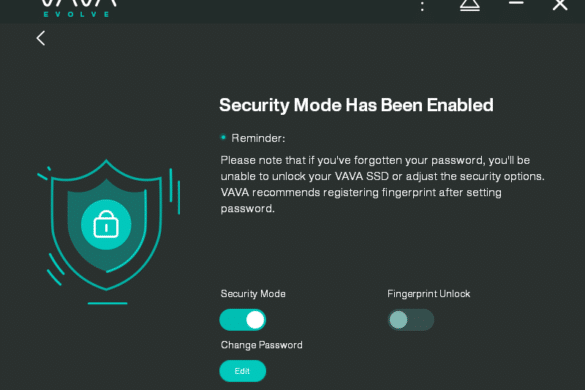585x390 pixels.
Task: Click the Change Password label text
Action: (x=262, y=345)
